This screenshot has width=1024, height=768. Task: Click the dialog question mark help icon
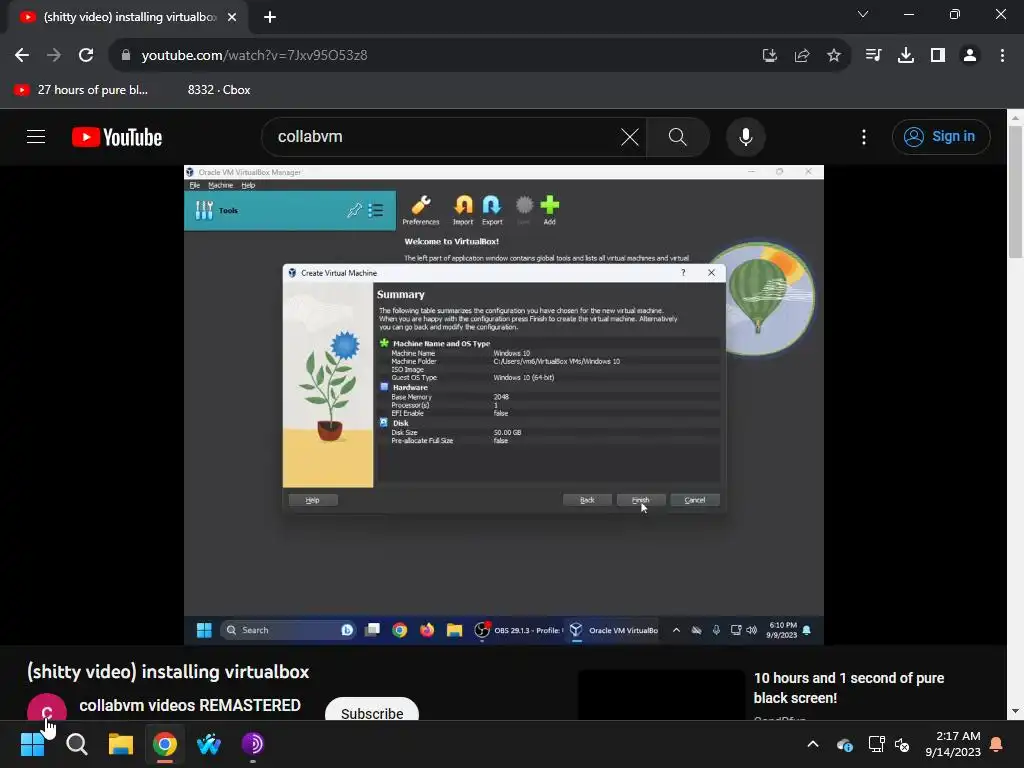[683, 273]
